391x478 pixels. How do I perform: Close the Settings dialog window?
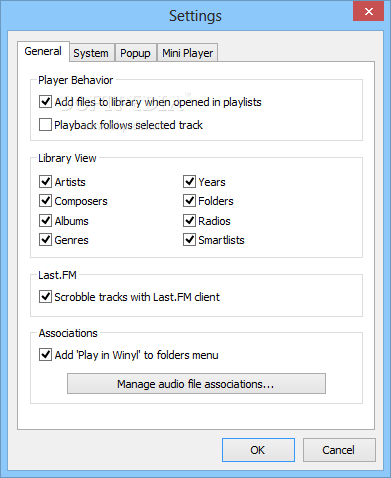click(x=368, y=12)
